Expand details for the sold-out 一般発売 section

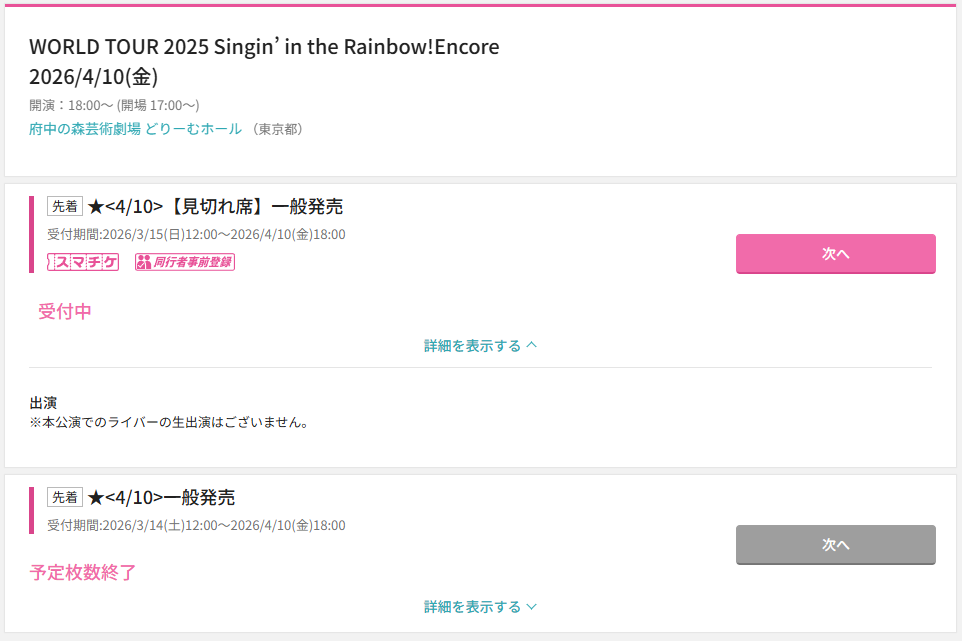tap(481, 607)
